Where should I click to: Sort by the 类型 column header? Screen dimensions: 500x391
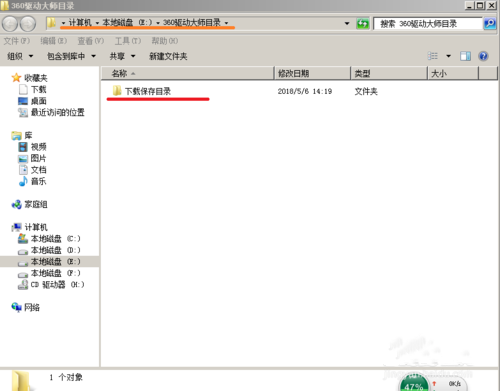389,73
